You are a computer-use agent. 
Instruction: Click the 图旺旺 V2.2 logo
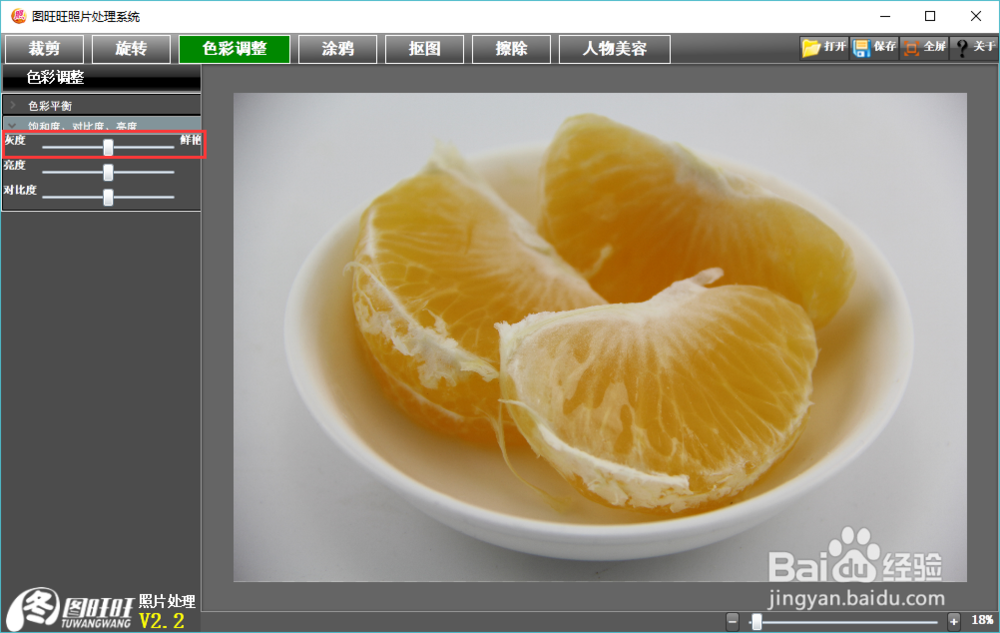pos(101,610)
